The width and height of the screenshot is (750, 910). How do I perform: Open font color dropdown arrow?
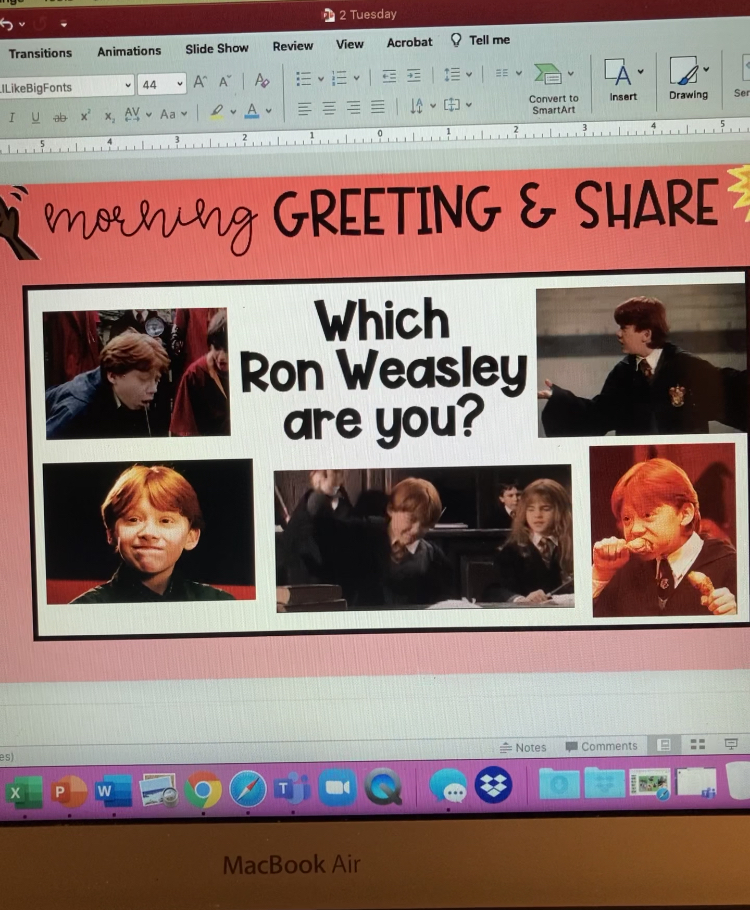point(269,110)
